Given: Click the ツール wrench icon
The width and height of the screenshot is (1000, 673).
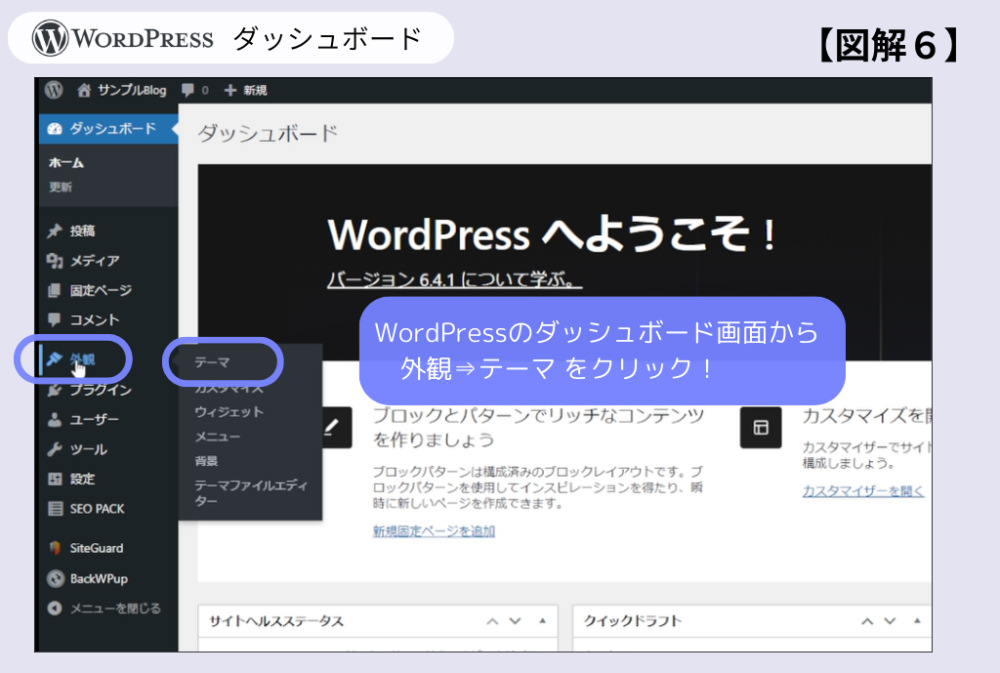Looking at the screenshot, I should (55, 449).
